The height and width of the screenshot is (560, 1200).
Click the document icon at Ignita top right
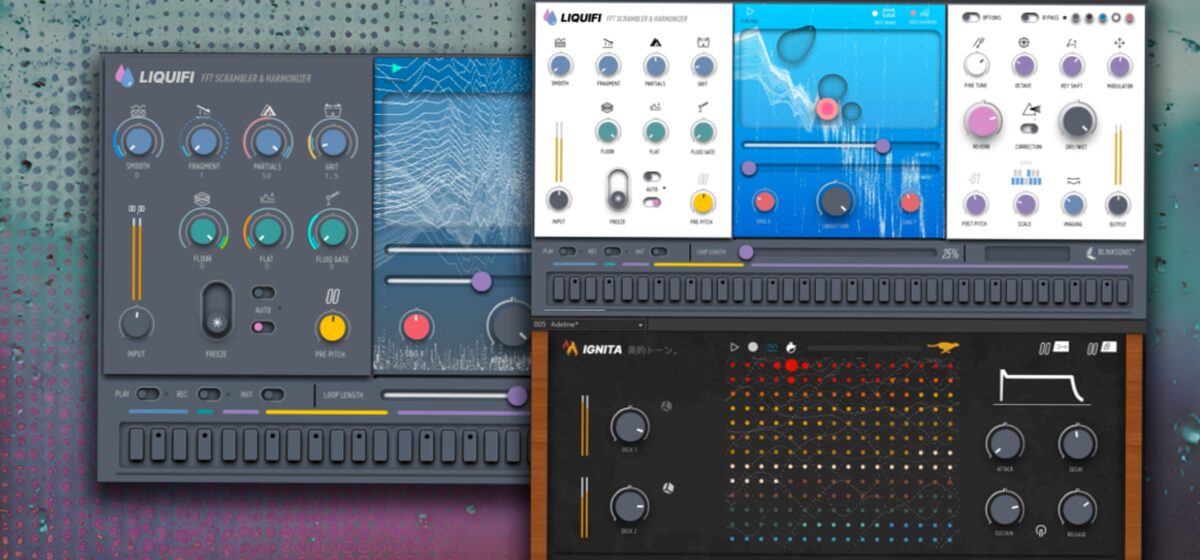[1109, 347]
